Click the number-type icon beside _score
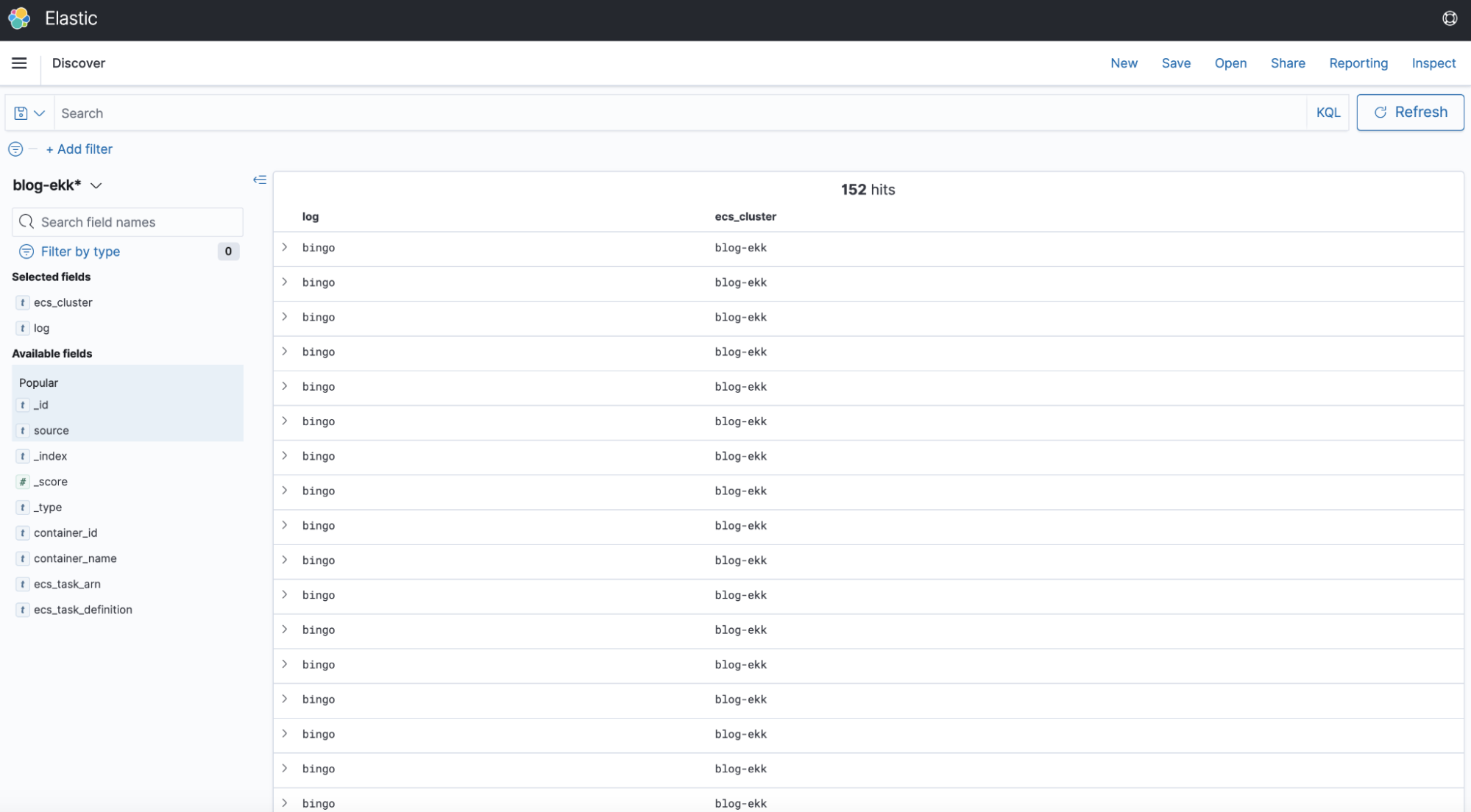1471x812 pixels. click(23, 482)
